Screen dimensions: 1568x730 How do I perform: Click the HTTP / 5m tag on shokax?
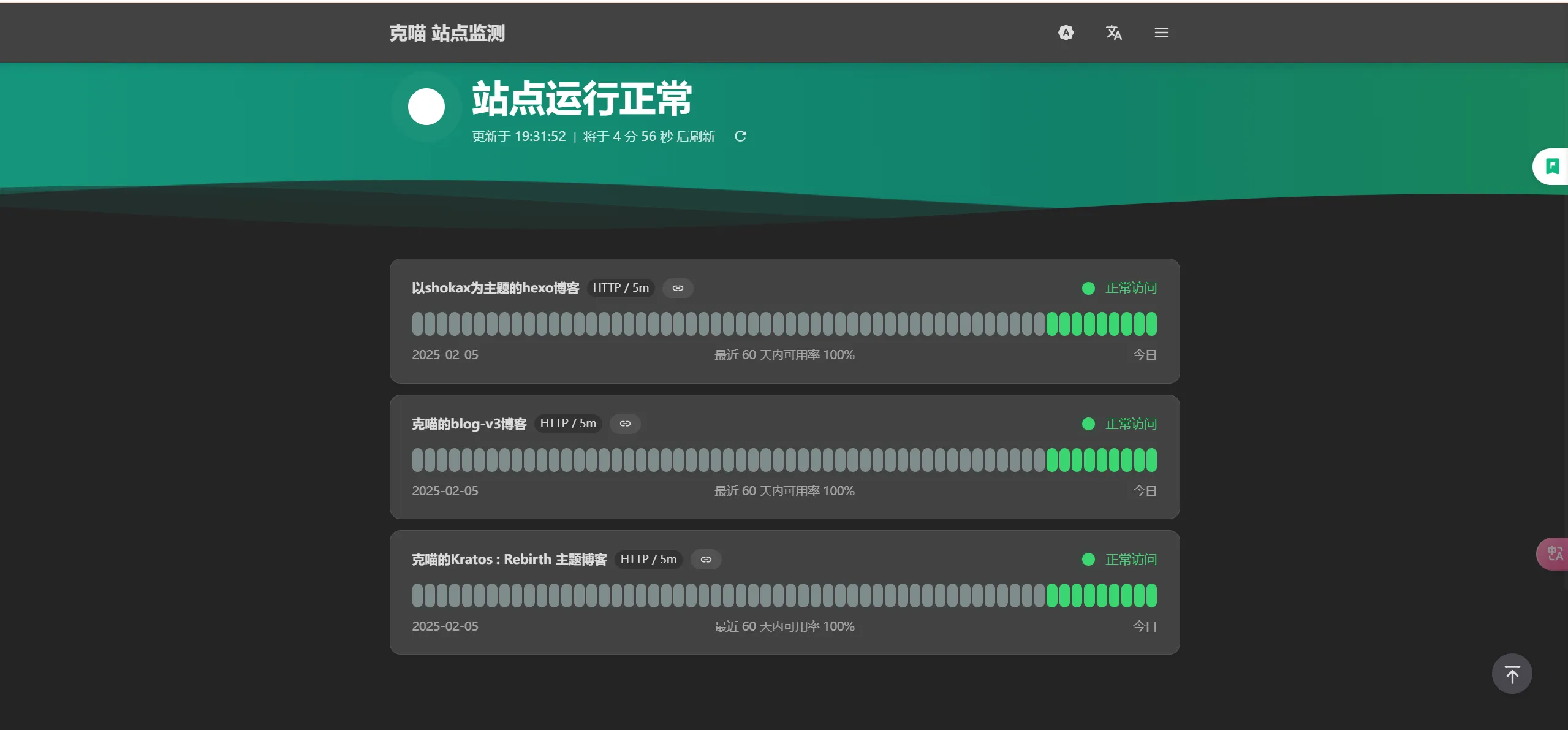(x=620, y=288)
